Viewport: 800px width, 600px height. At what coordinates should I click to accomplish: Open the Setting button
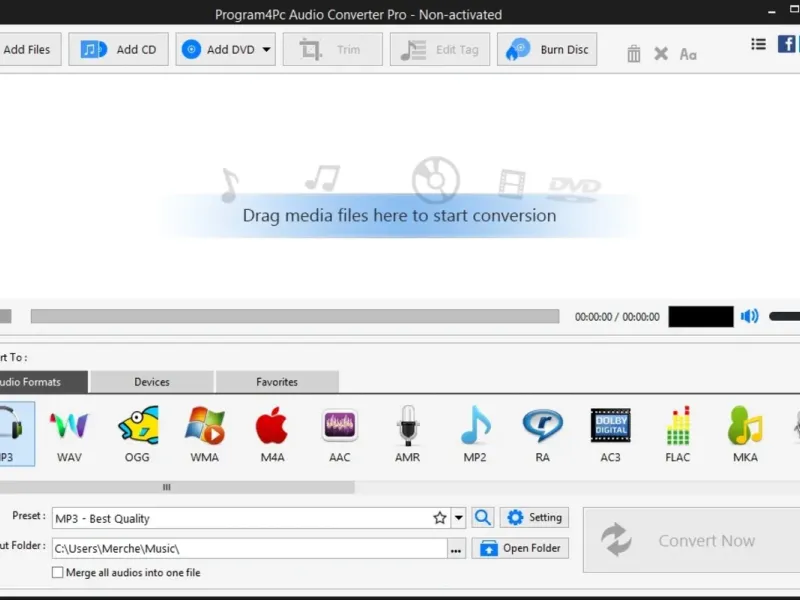tap(534, 517)
